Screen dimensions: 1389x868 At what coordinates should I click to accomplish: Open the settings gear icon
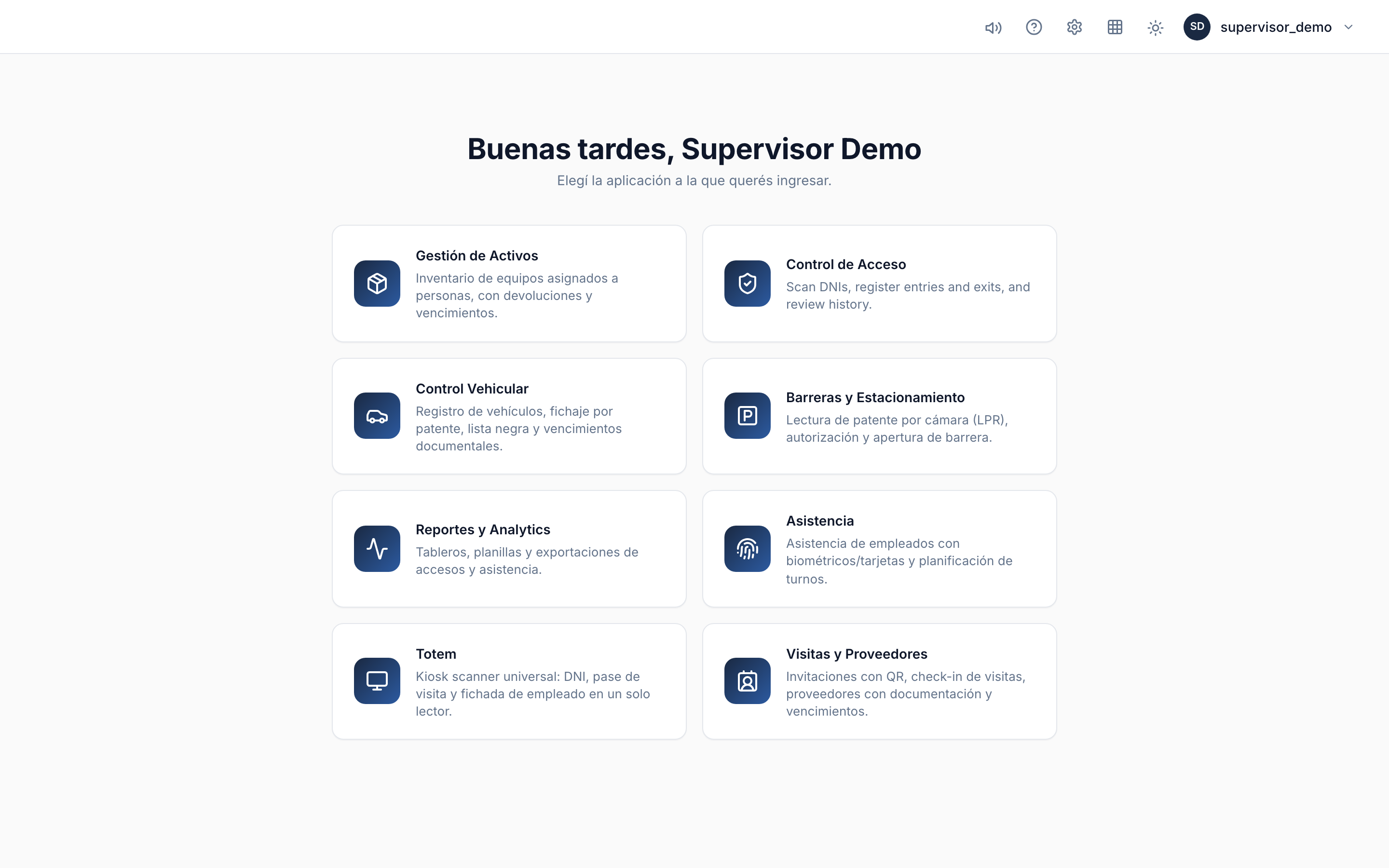(1075, 27)
